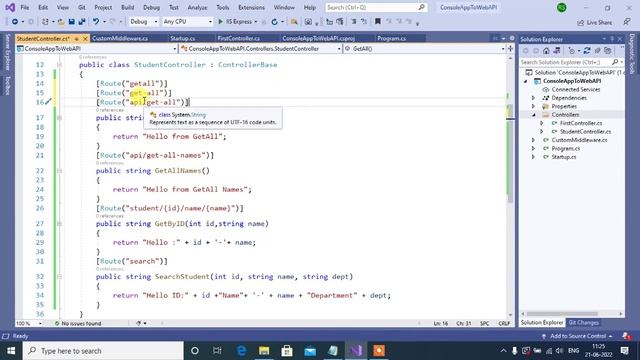
Task: Click Collapse All in Solution Explorer toolbar
Action: pos(598,51)
